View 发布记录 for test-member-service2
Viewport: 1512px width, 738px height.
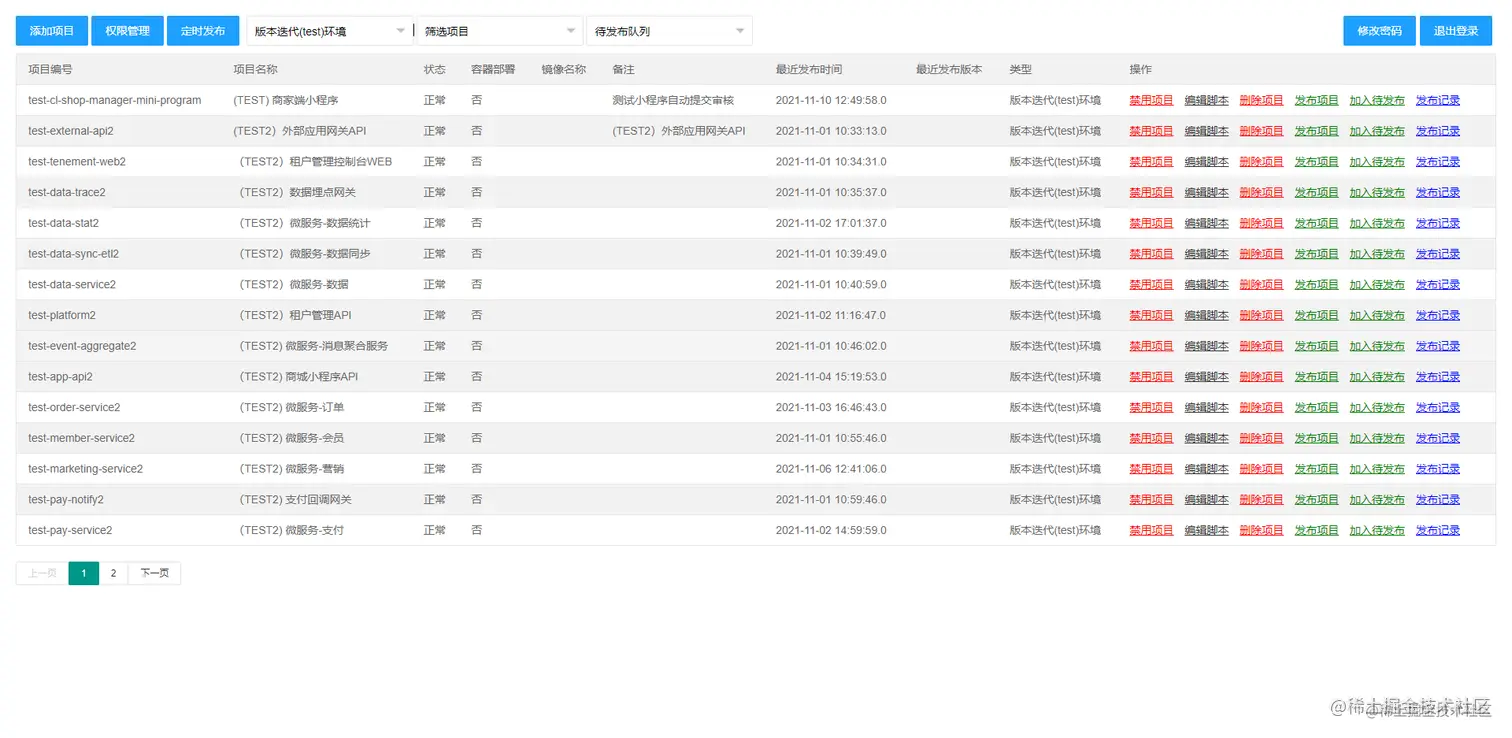point(1438,438)
